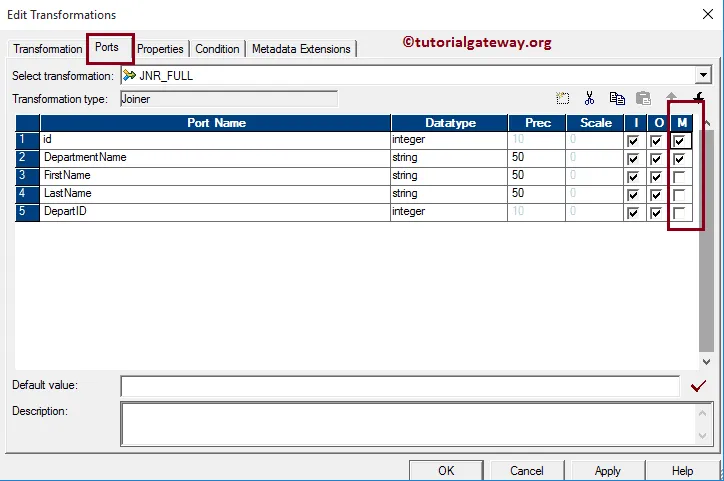724x481 pixels.
Task: Toggle Input checkbox for DepartID
Action: (633, 213)
